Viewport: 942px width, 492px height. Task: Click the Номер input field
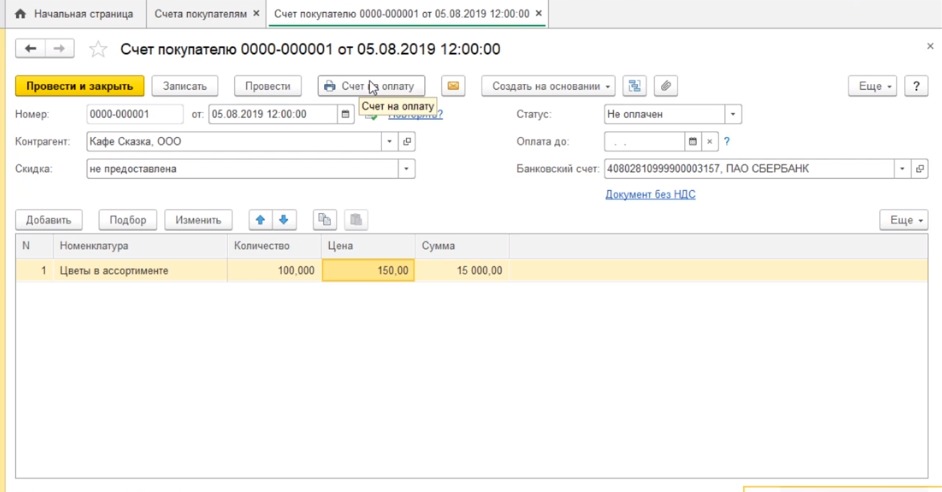click(x=135, y=114)
